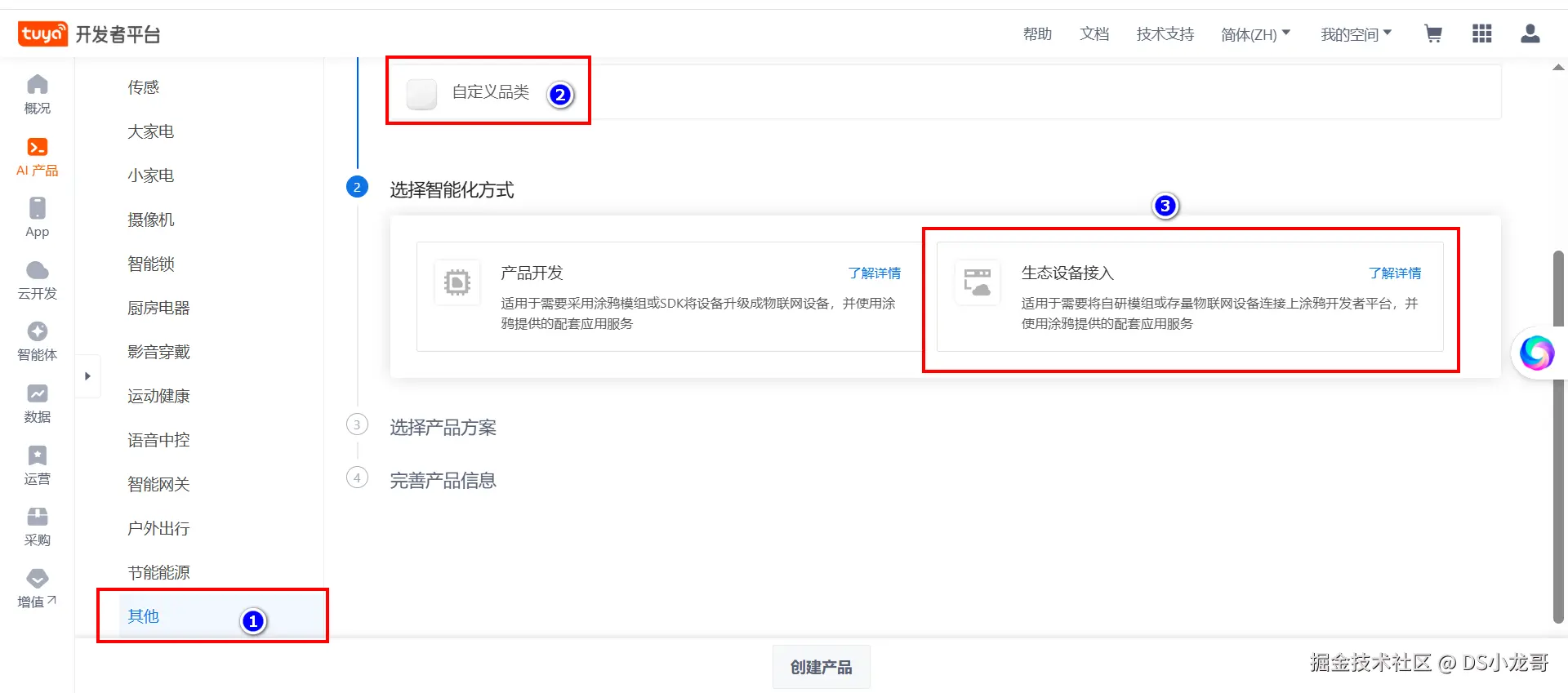Click the 创建产品 button
Viewport: 1568px width, 693px height.
[821, 667]
